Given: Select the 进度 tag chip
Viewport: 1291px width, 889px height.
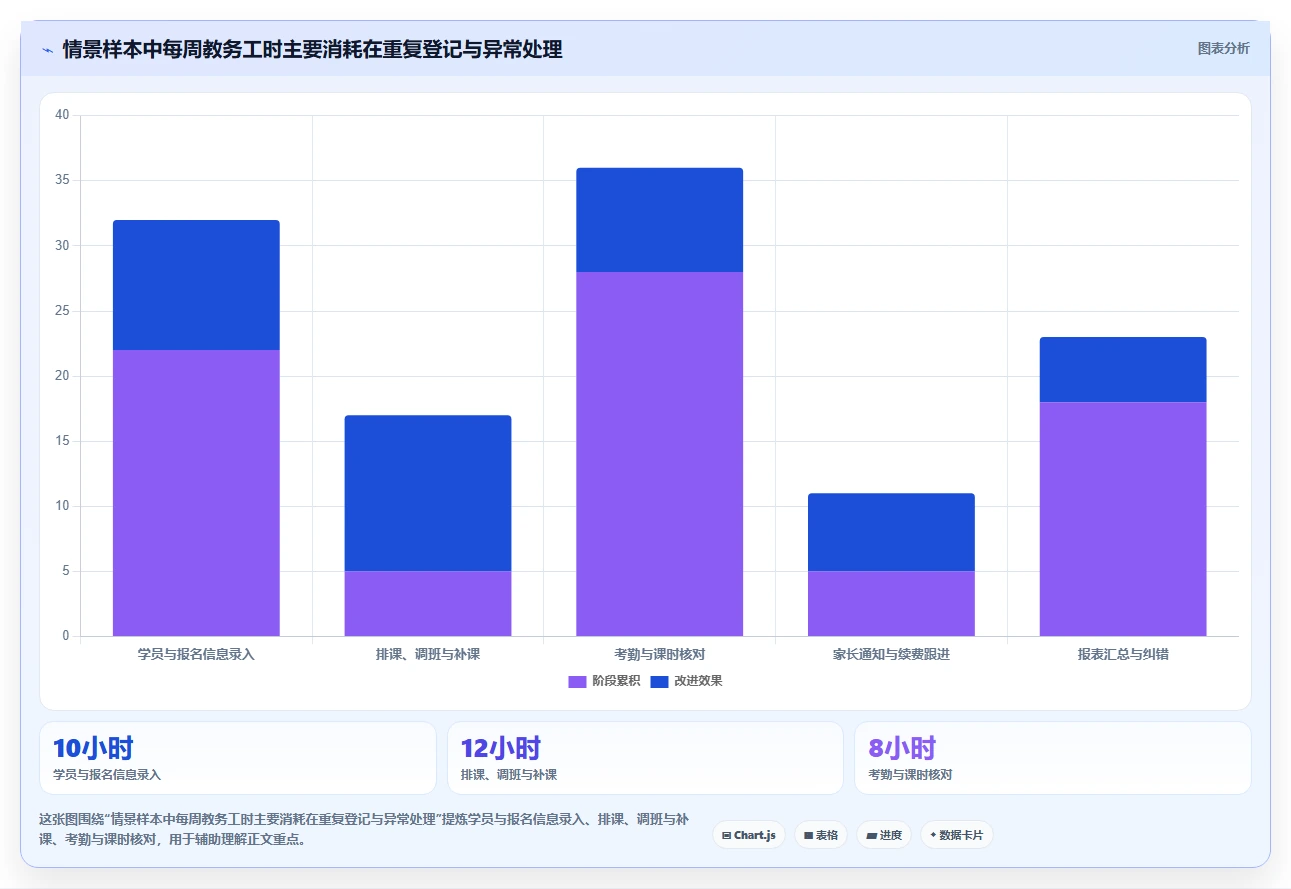Looking at the screenshot, I should click(884, 835).
